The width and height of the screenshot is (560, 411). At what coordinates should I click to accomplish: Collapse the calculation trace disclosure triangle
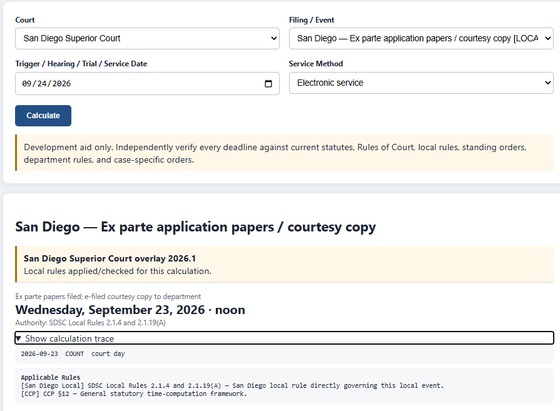click(19, 338)
